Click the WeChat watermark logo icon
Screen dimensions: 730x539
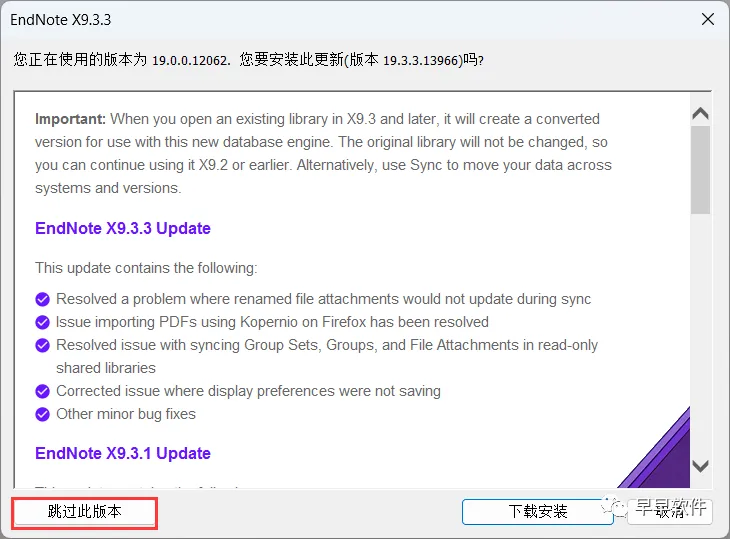tap(612, 506)
